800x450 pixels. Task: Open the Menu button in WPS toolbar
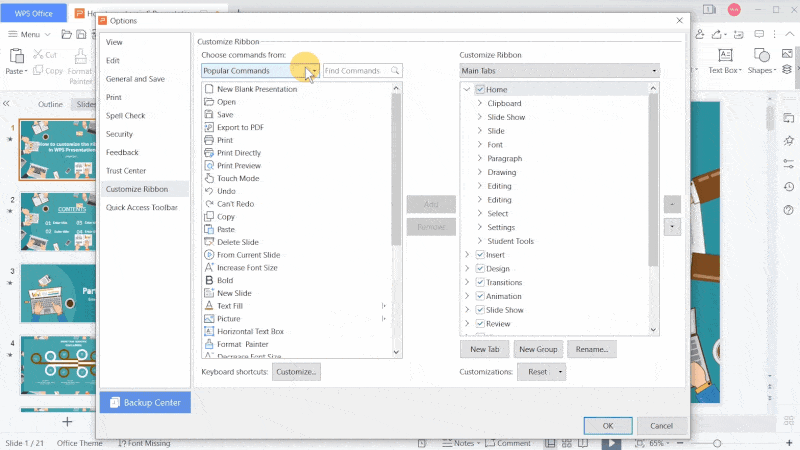click(x=29, y=34)
